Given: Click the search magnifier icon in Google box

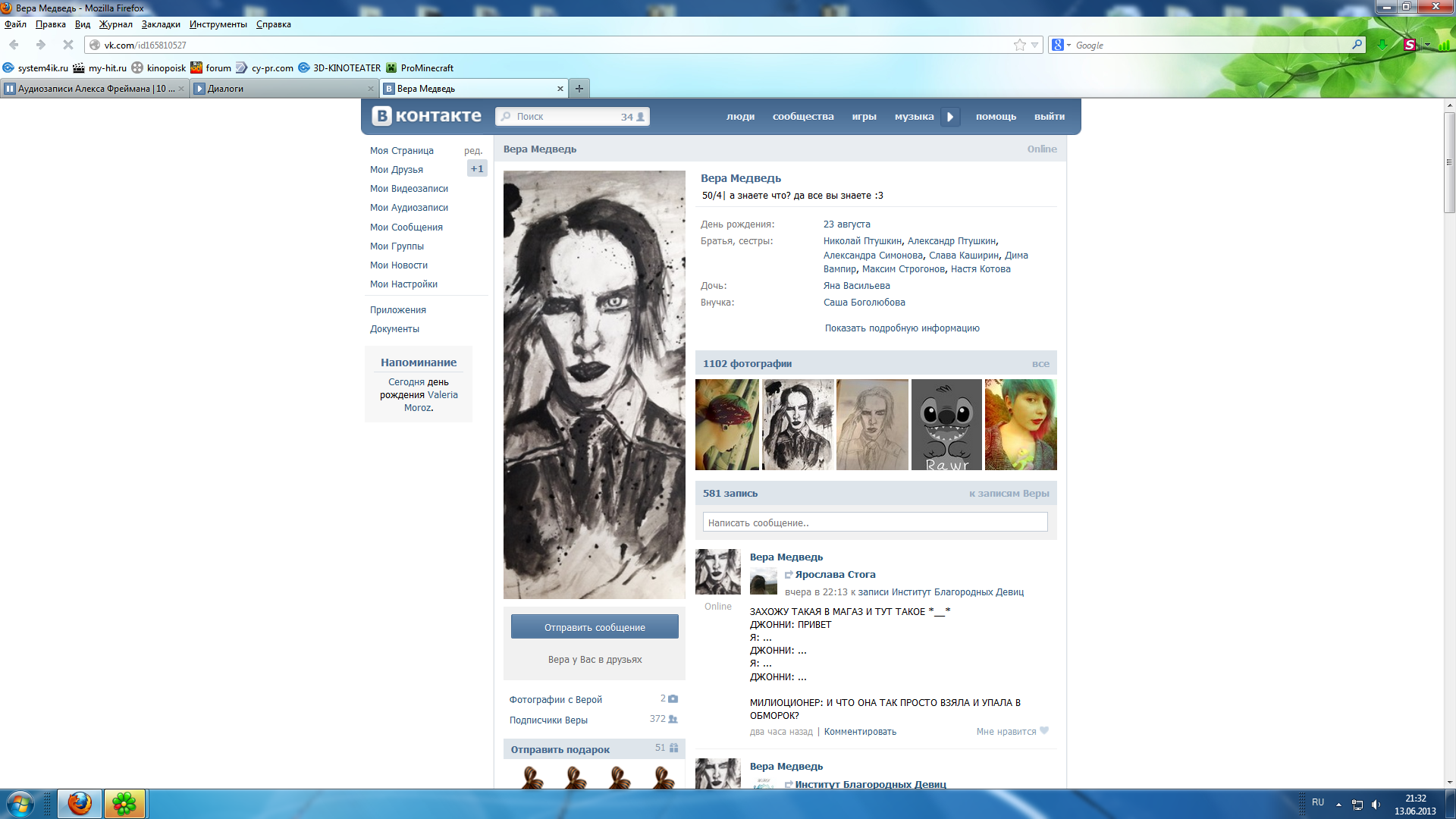Looking at the screenshot, I should pos(1357,45).
